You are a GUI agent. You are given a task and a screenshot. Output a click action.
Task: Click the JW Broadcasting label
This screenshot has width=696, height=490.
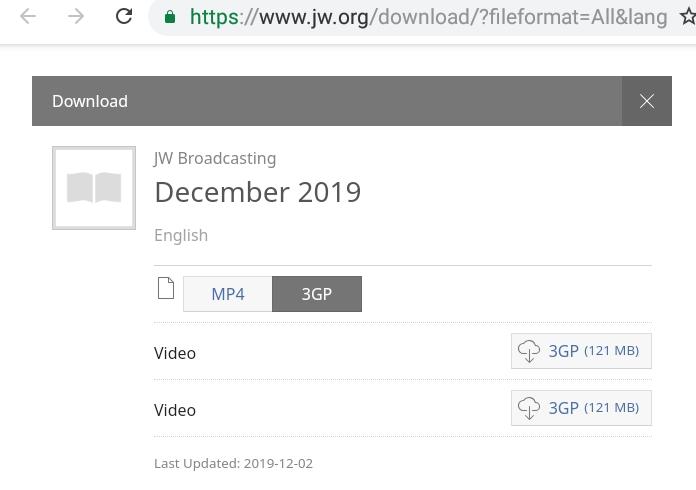pyautogui.click(x=215, y=158)
